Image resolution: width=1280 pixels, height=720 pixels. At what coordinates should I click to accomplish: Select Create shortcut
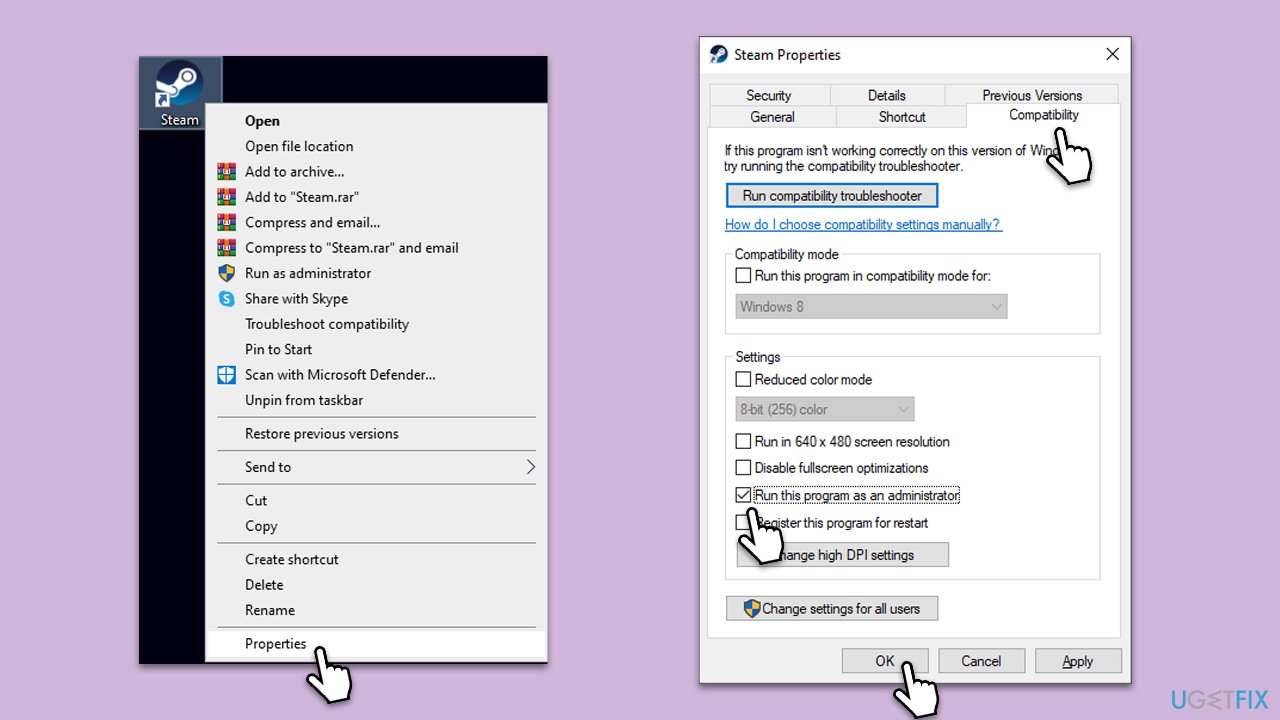point(376,560)
